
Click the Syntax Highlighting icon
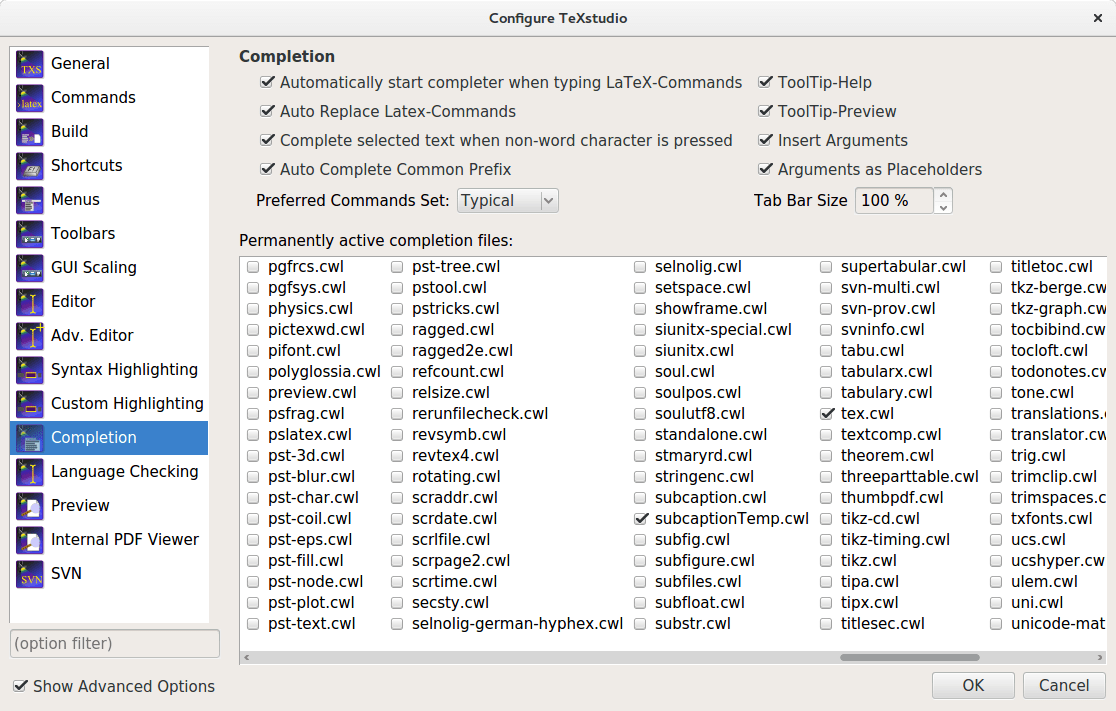tap(30, 370)
